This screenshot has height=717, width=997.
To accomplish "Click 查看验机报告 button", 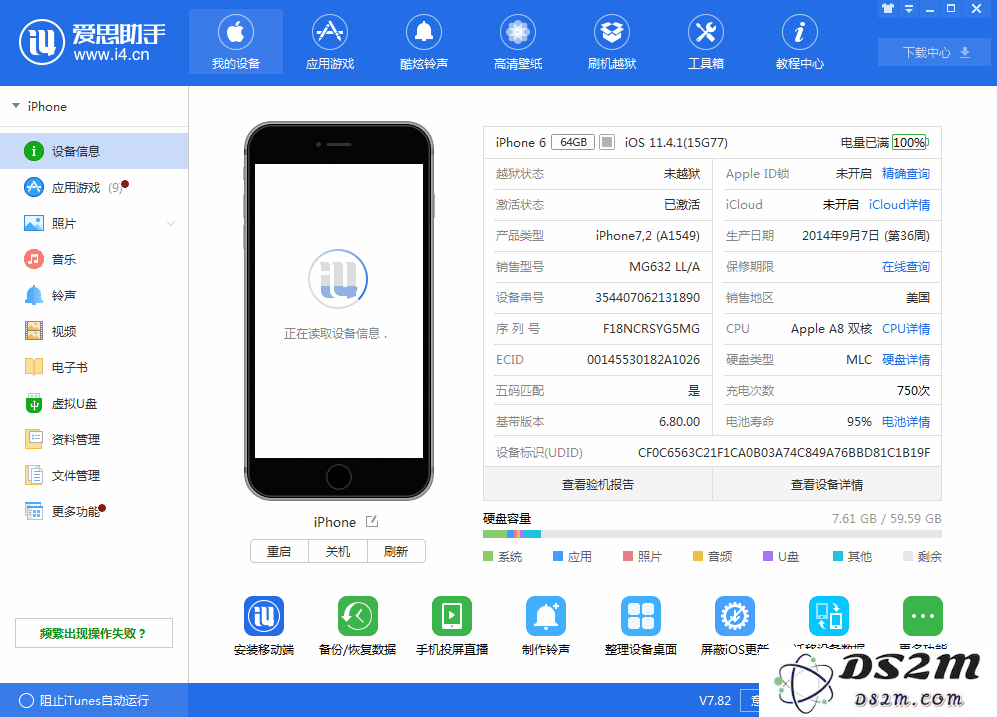I will click(598, 484).
